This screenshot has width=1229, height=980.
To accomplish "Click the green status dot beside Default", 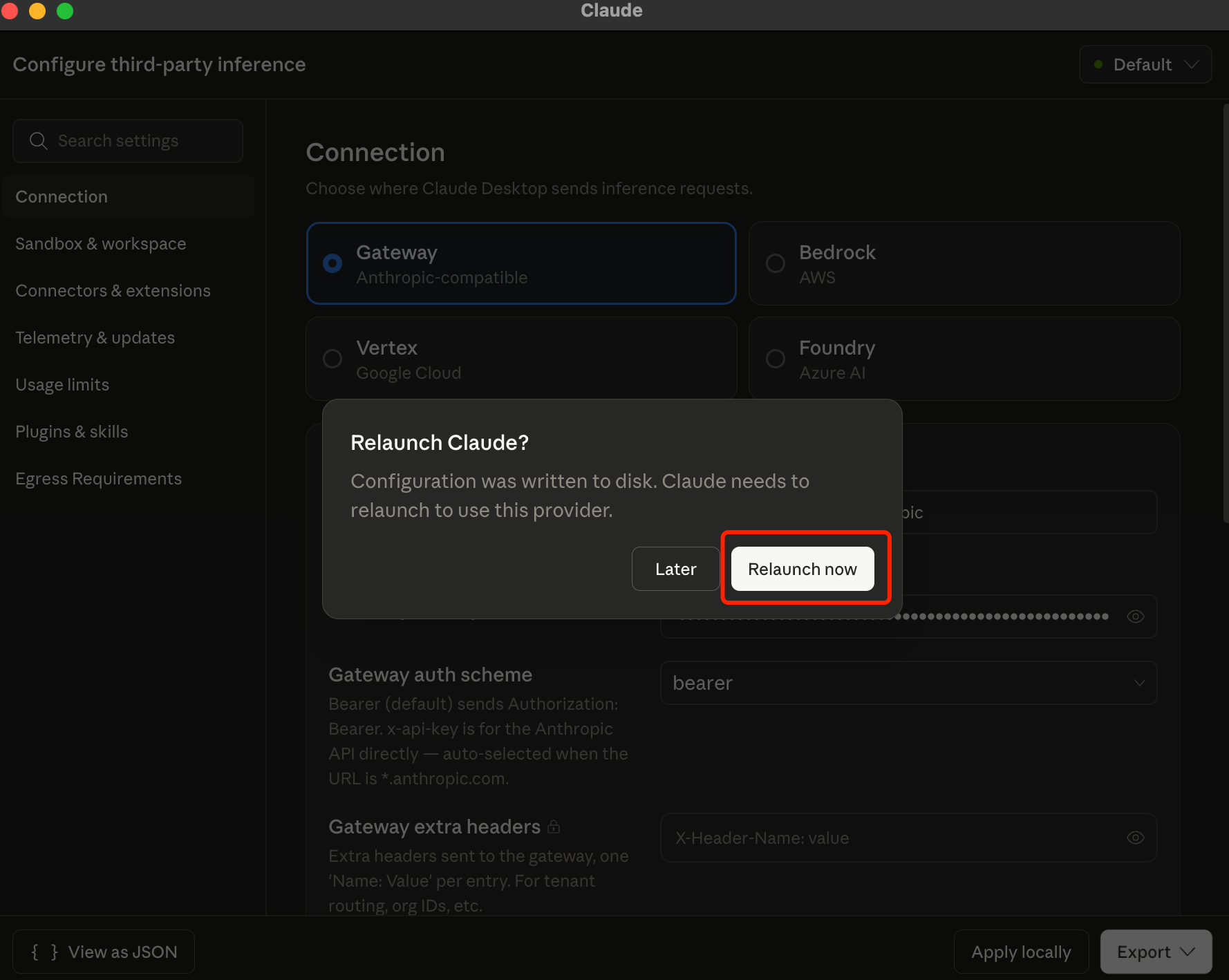I will coord(1098,64).
